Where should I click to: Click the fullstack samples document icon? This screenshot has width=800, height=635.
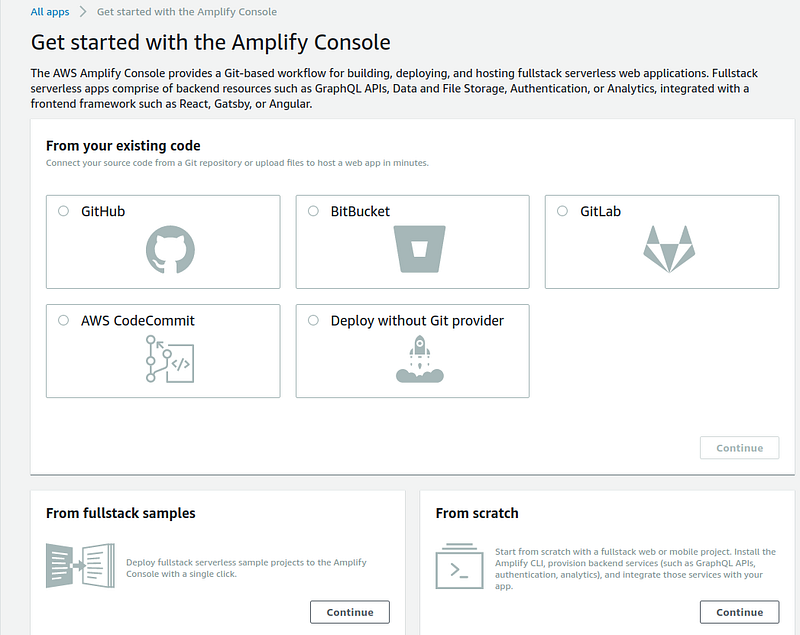click(x=79, y=565)
